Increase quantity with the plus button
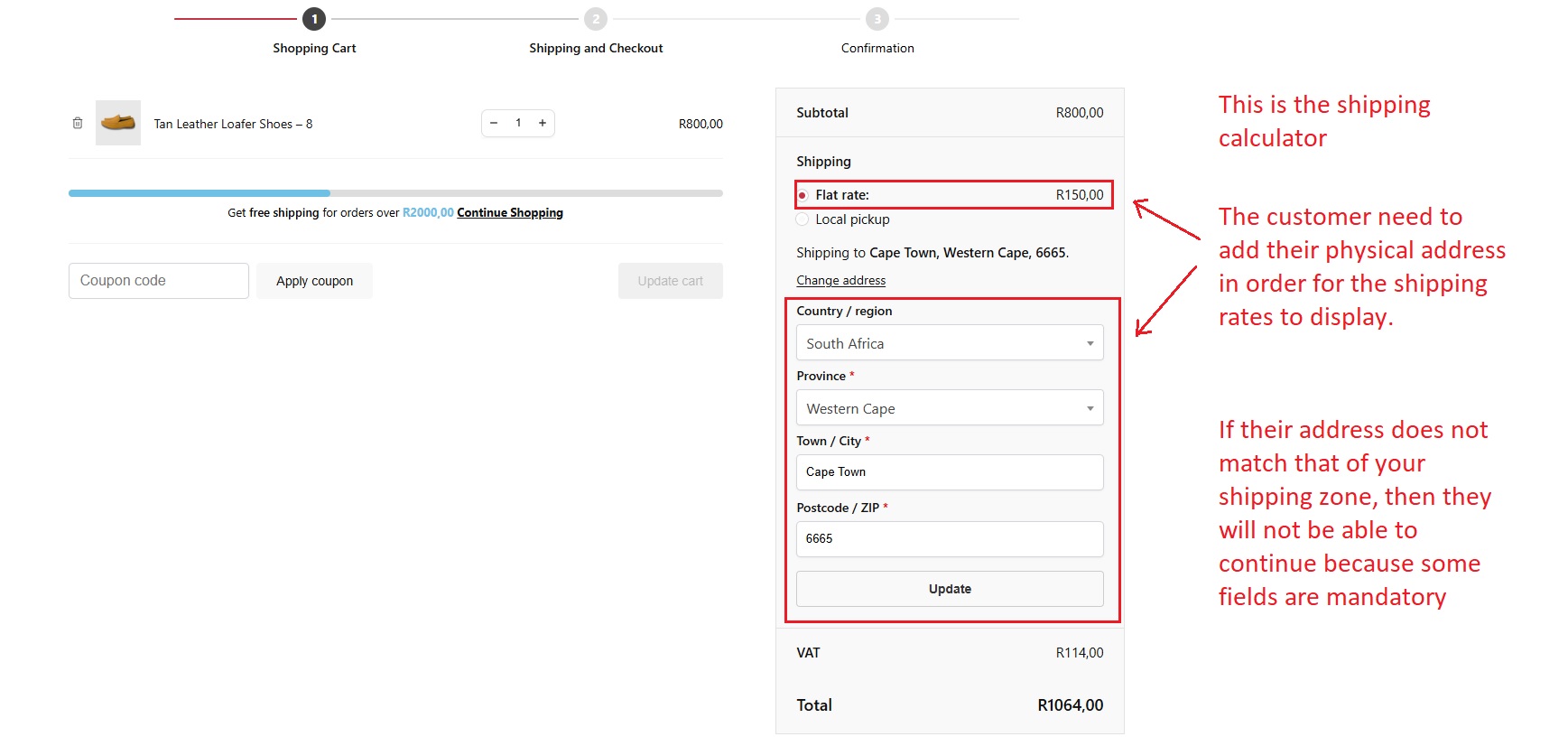Image resolution: width=1568 pixels, height=746 pixels. (543, 123)
